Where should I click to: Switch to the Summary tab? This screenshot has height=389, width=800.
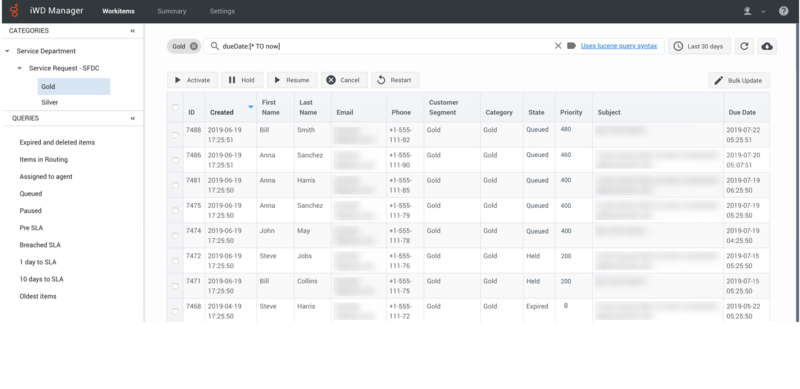171,11
